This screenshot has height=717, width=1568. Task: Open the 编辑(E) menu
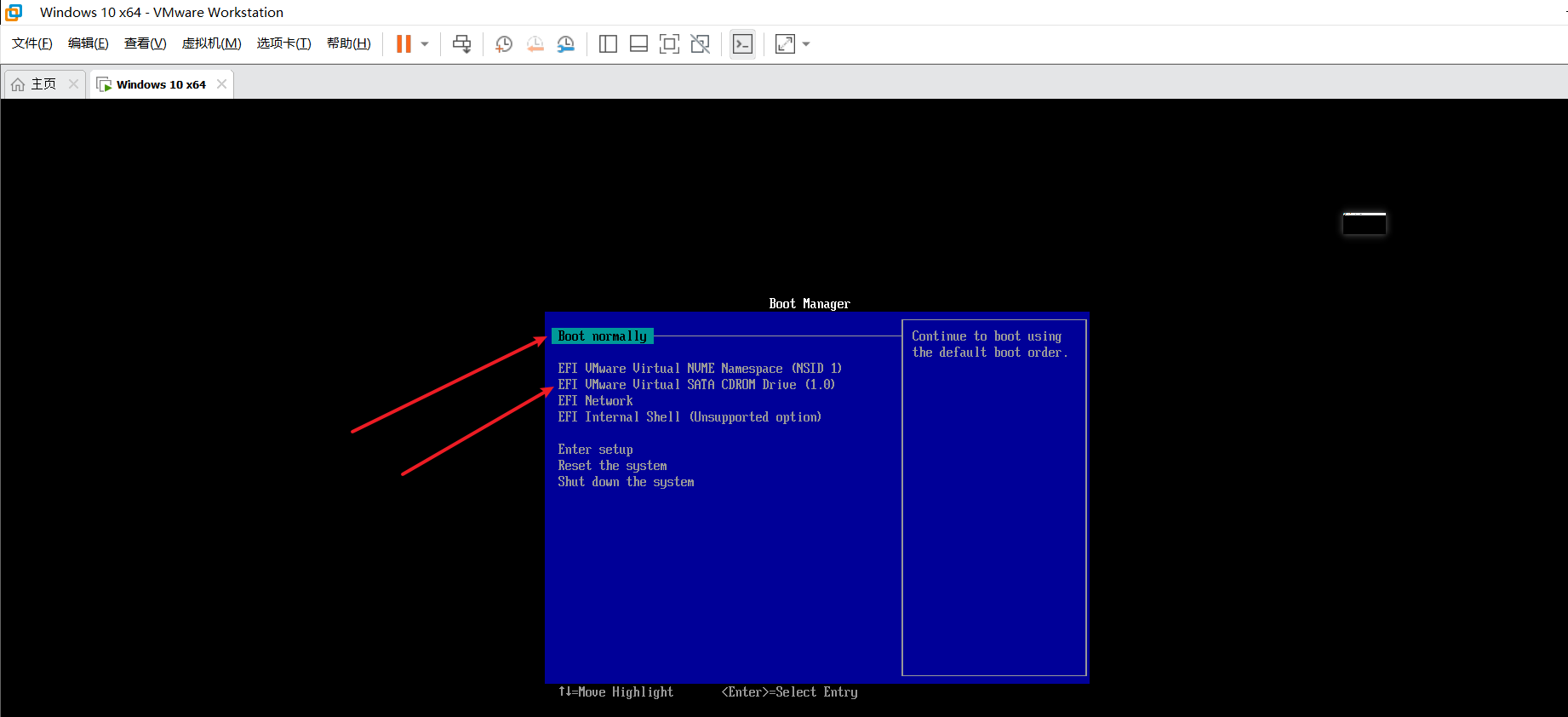coord(89,43)
